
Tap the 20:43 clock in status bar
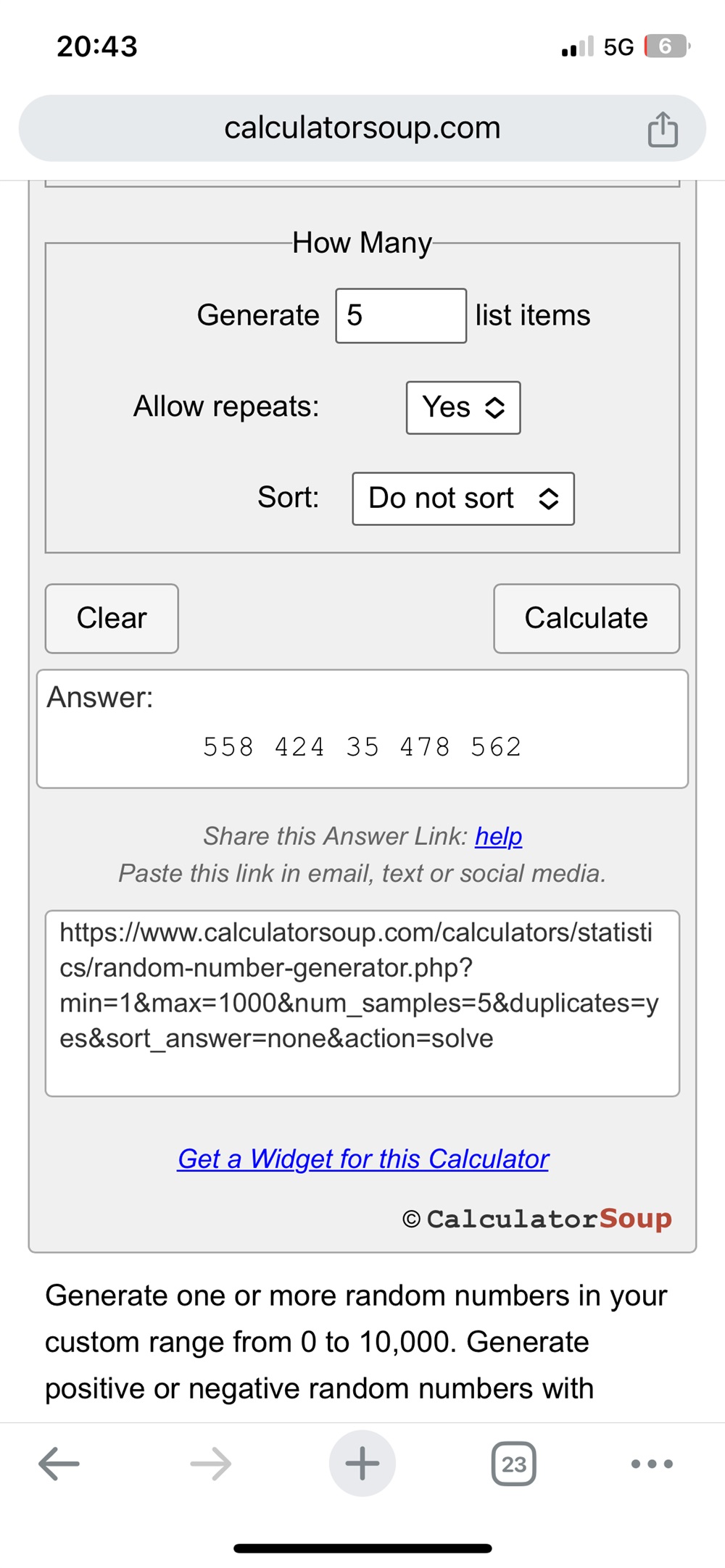click(97, 47)
